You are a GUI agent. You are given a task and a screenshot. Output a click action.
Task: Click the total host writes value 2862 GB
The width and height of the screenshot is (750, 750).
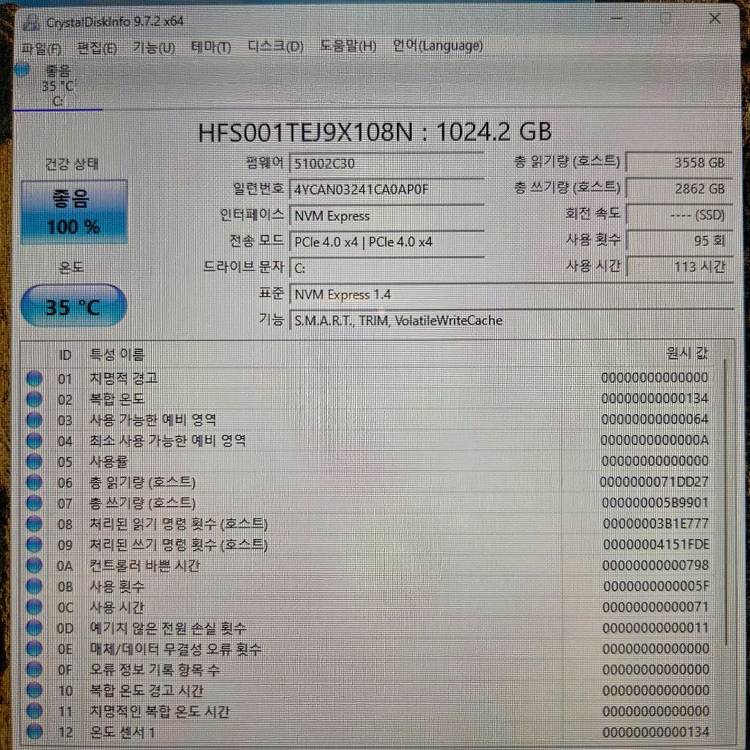[x=679, y=189]
